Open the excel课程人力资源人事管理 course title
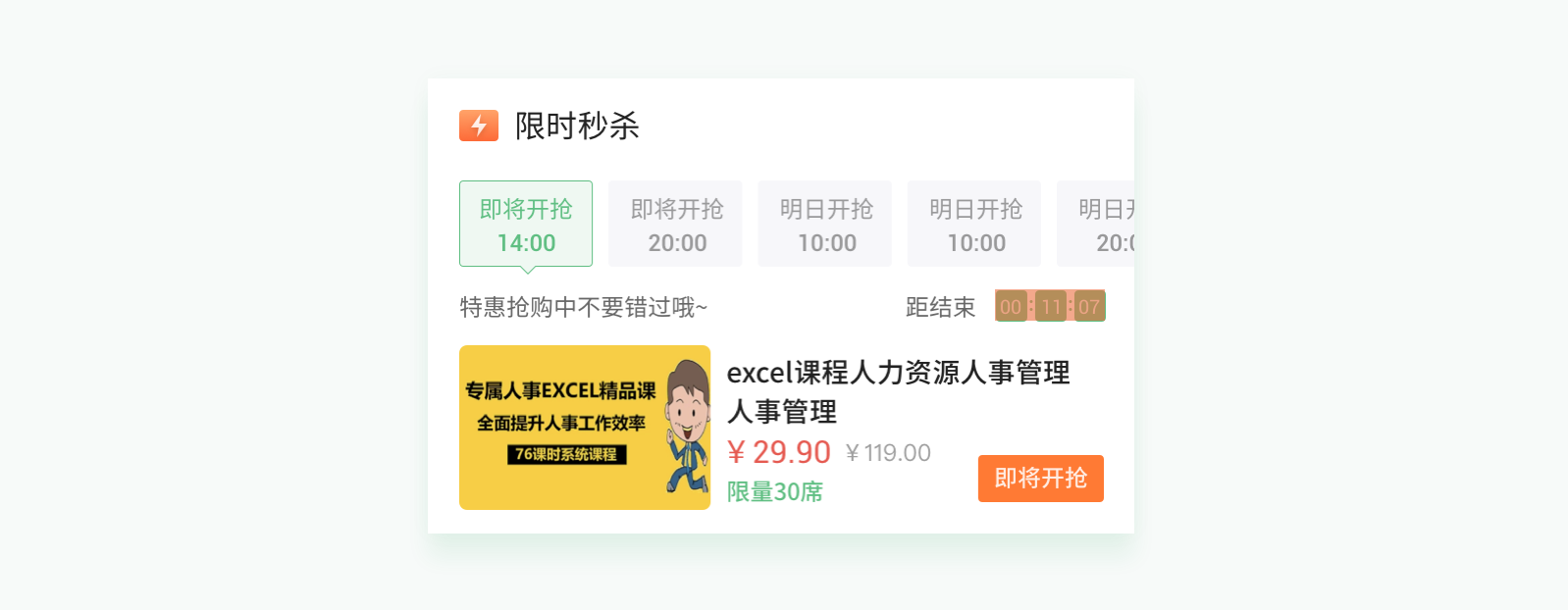The width and height of the screenshot is (1568, 610). pyautogui.click(x=898, y=391)
